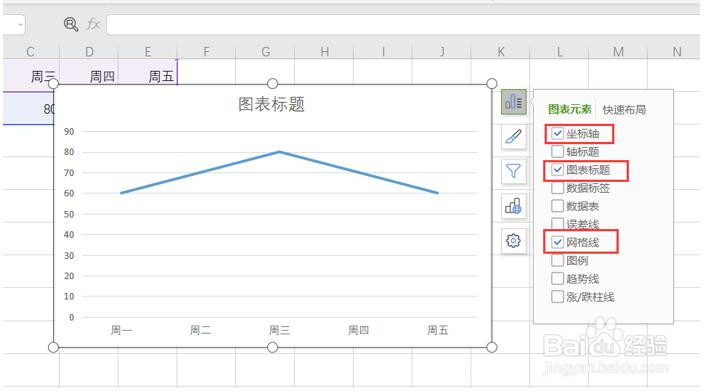Click the 90 value axis label
This screenshot has width=708, height=392.
pyautogui.click(x=69, y=131)
